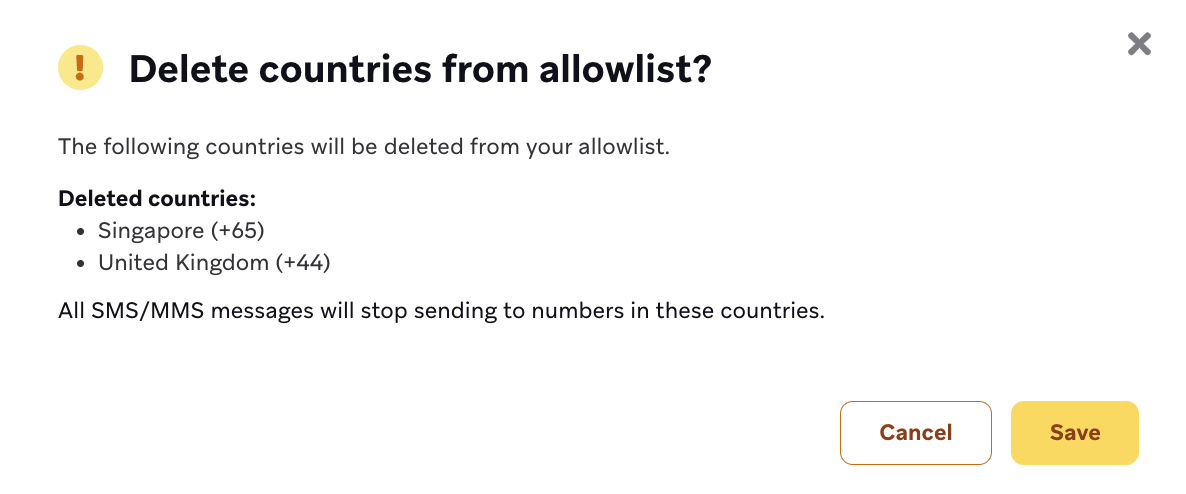Screen dimensions: 1186x494
Task: Click the bullet point beside Singapore
Action: (x=83, y=232)
